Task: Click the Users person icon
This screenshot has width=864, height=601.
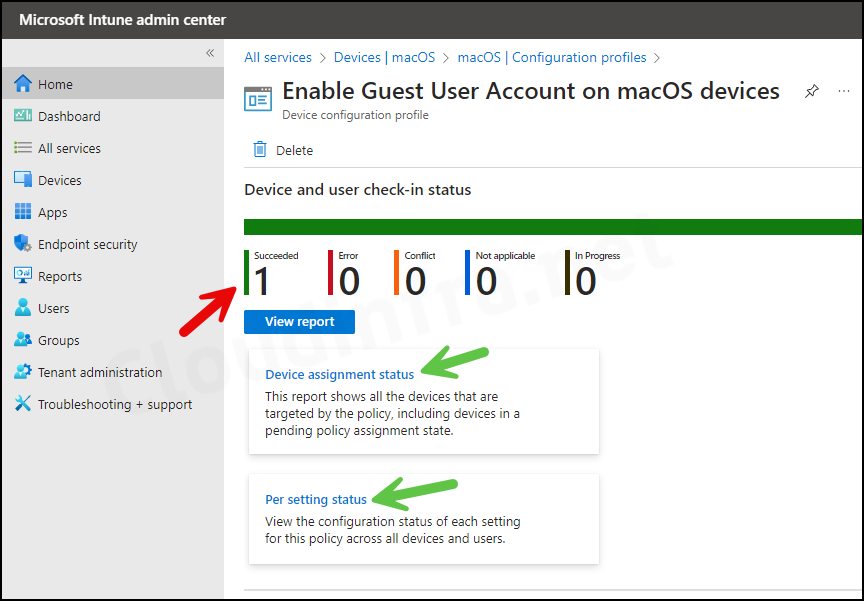Action: coord(23,307)
